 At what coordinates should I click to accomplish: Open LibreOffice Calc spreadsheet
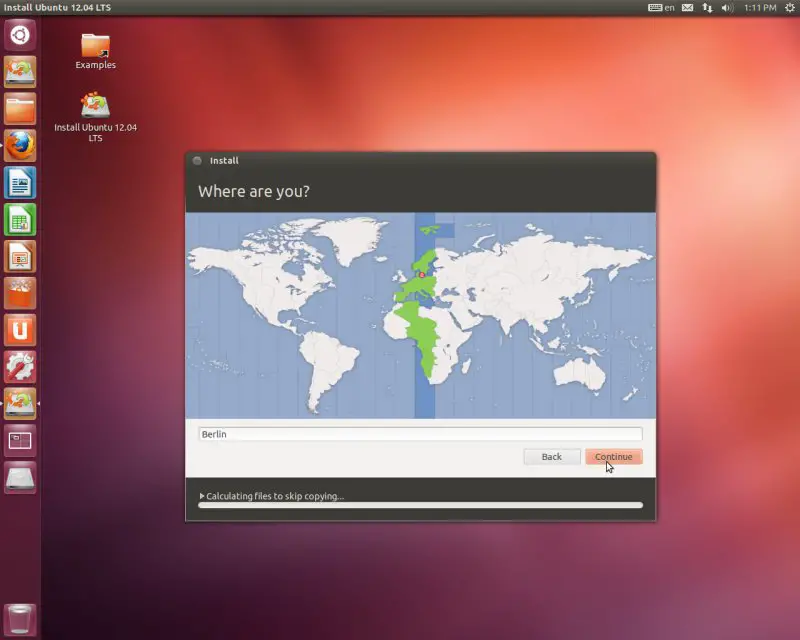(20, 219)
